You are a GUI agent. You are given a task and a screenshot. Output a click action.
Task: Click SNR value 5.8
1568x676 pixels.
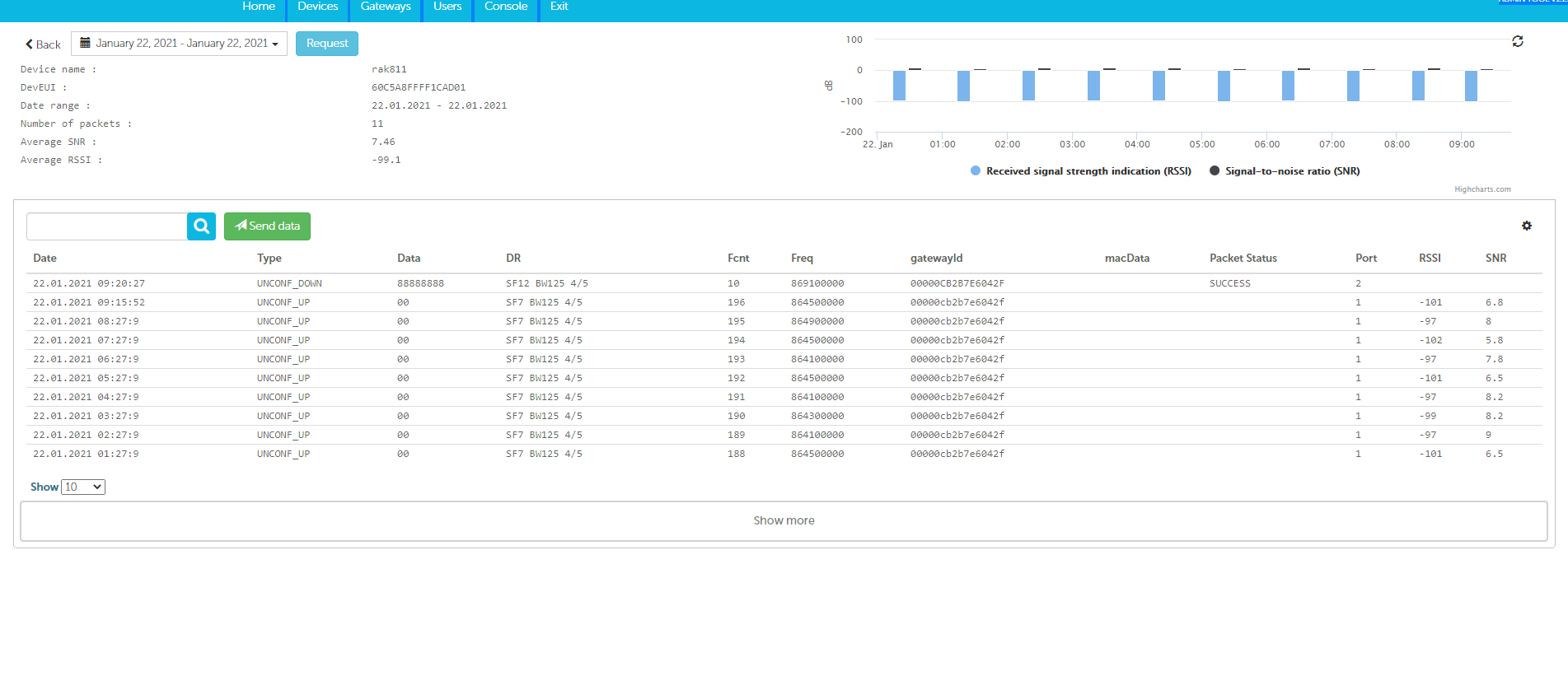click(x=1495, y=340)
